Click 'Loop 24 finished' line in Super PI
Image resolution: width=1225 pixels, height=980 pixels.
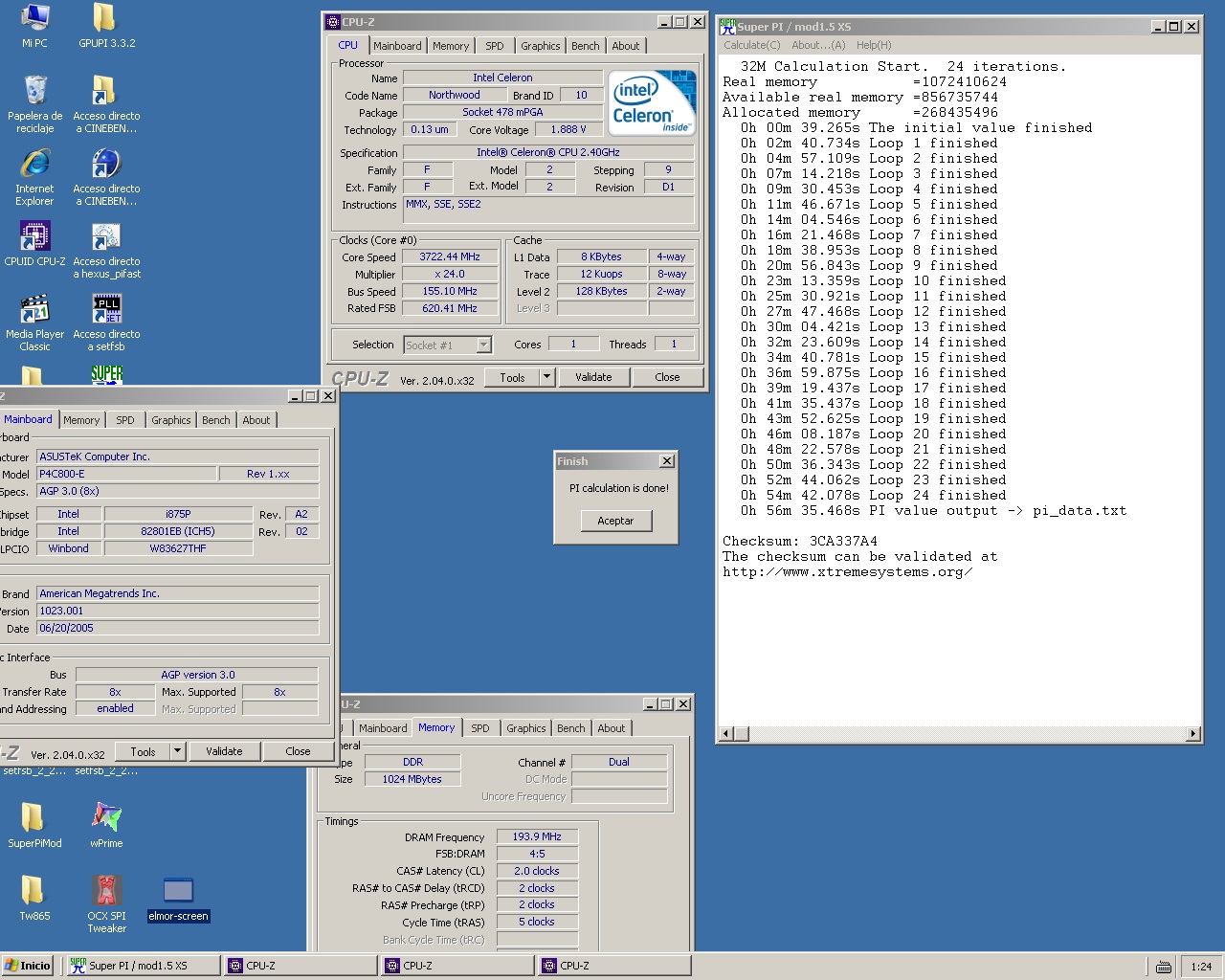(x=875, y=495)
